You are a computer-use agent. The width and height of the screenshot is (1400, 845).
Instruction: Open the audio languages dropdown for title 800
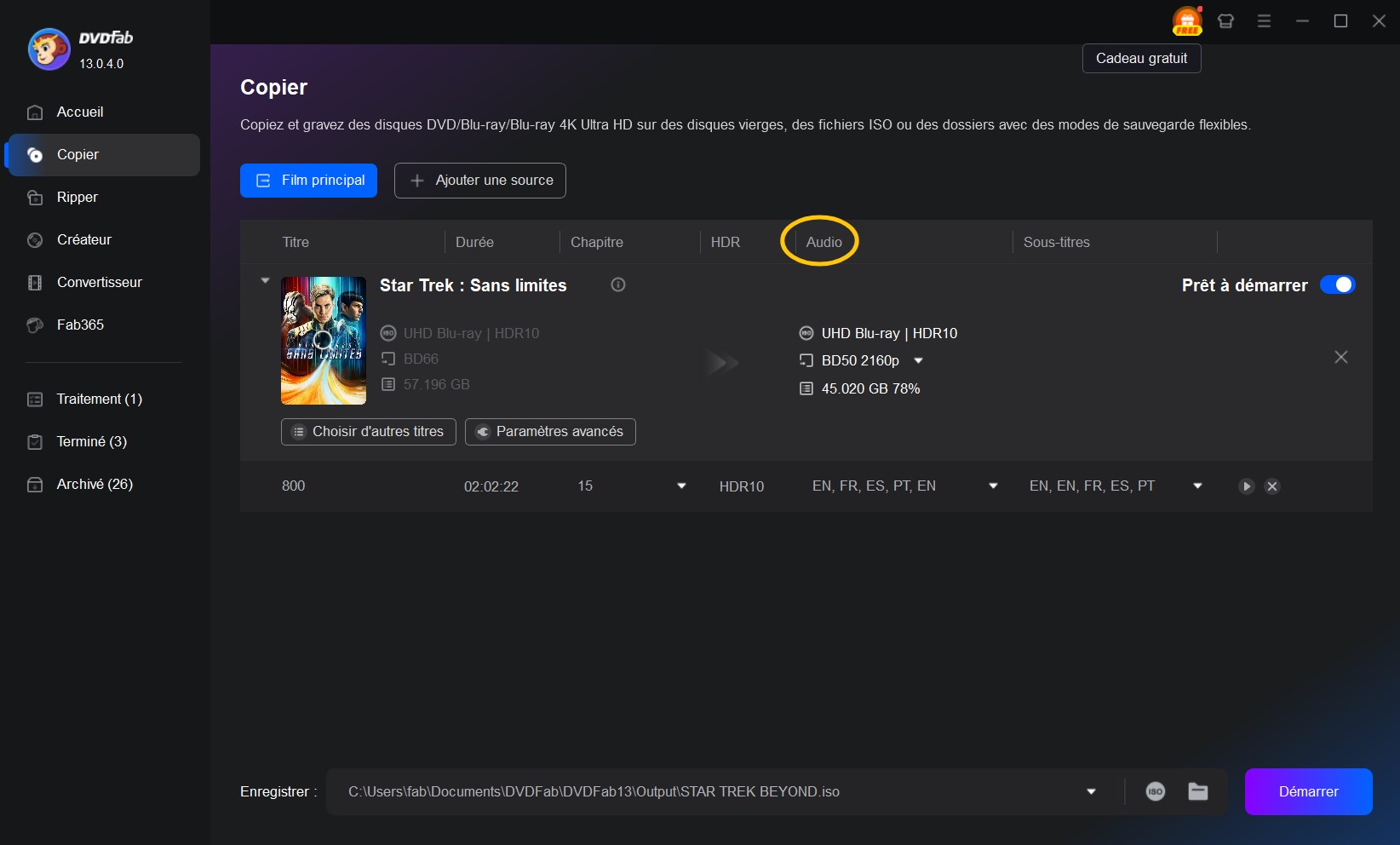point(992,486)
